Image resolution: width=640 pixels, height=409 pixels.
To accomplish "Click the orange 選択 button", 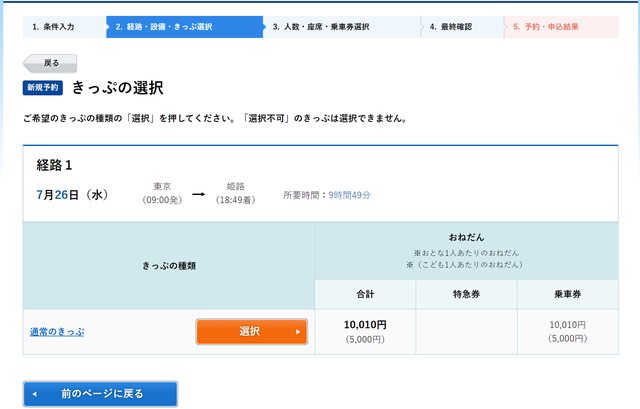I will (251, 332).
